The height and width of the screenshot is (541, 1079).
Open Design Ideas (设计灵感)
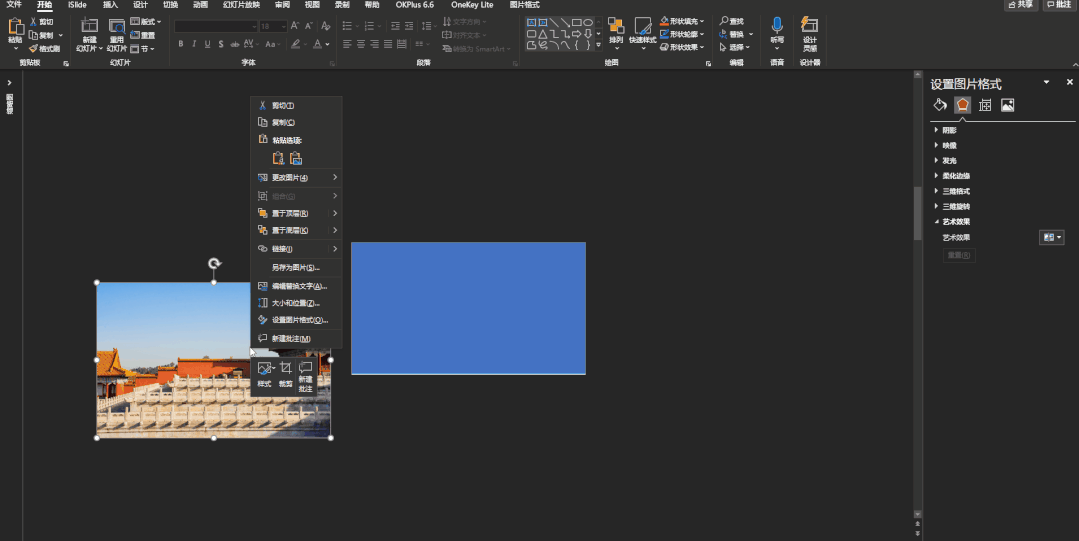point(810,34)
